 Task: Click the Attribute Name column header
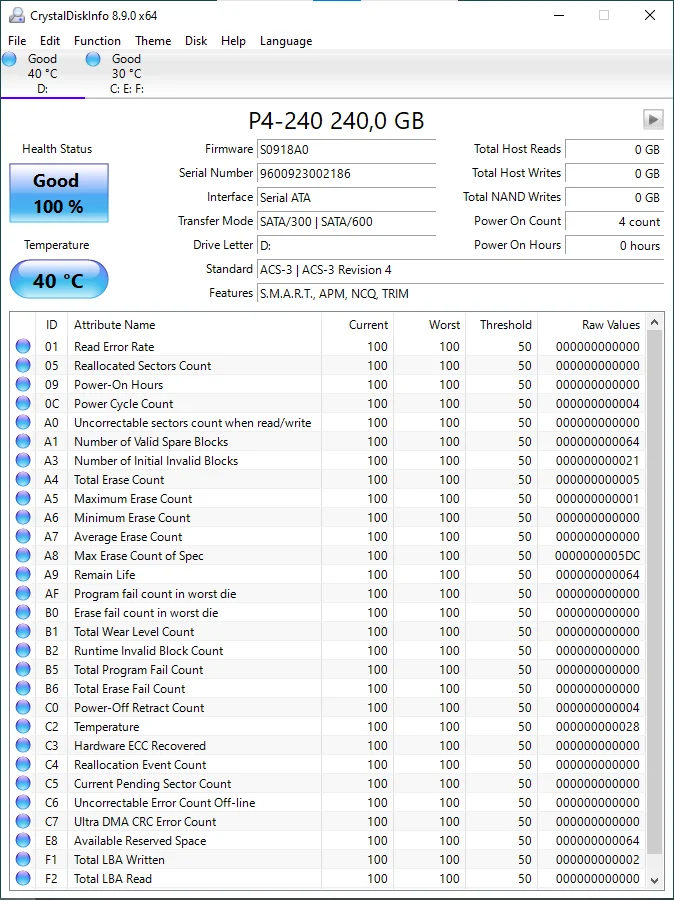194,325
